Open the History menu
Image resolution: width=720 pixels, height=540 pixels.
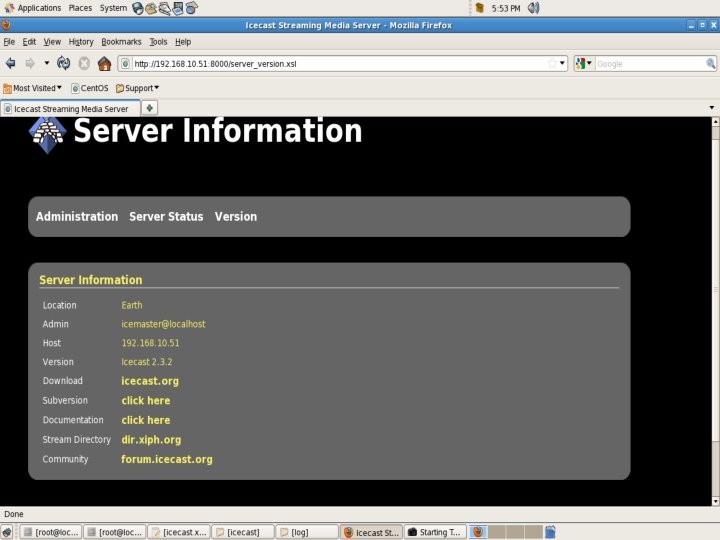81,42
